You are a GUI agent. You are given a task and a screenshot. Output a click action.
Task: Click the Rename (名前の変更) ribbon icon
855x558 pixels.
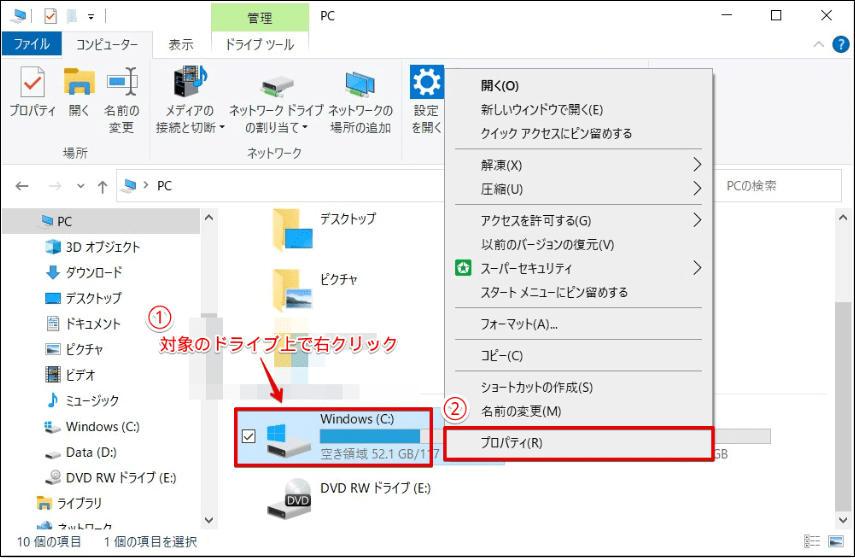coord(121,84)
